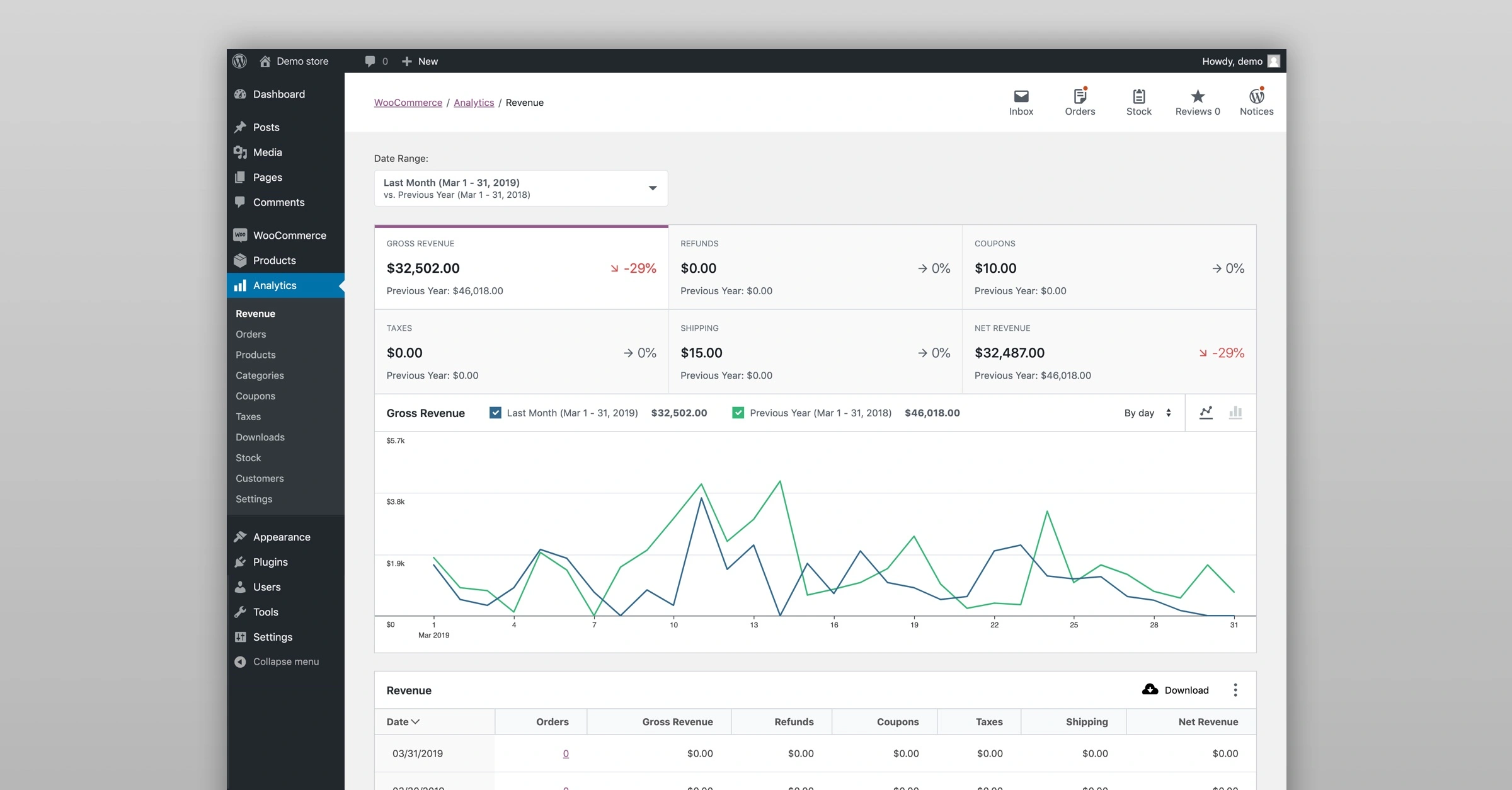The image size is (1512, 790).
Task: Change chart interval using By day dropdown
Action: click(1147, 413)
